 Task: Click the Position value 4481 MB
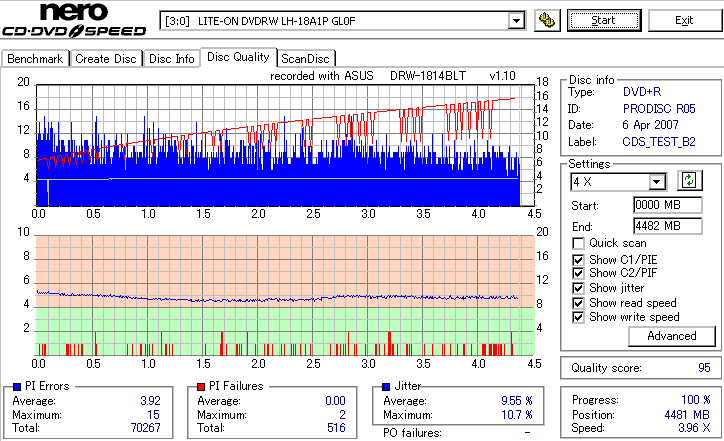point(687,415)
